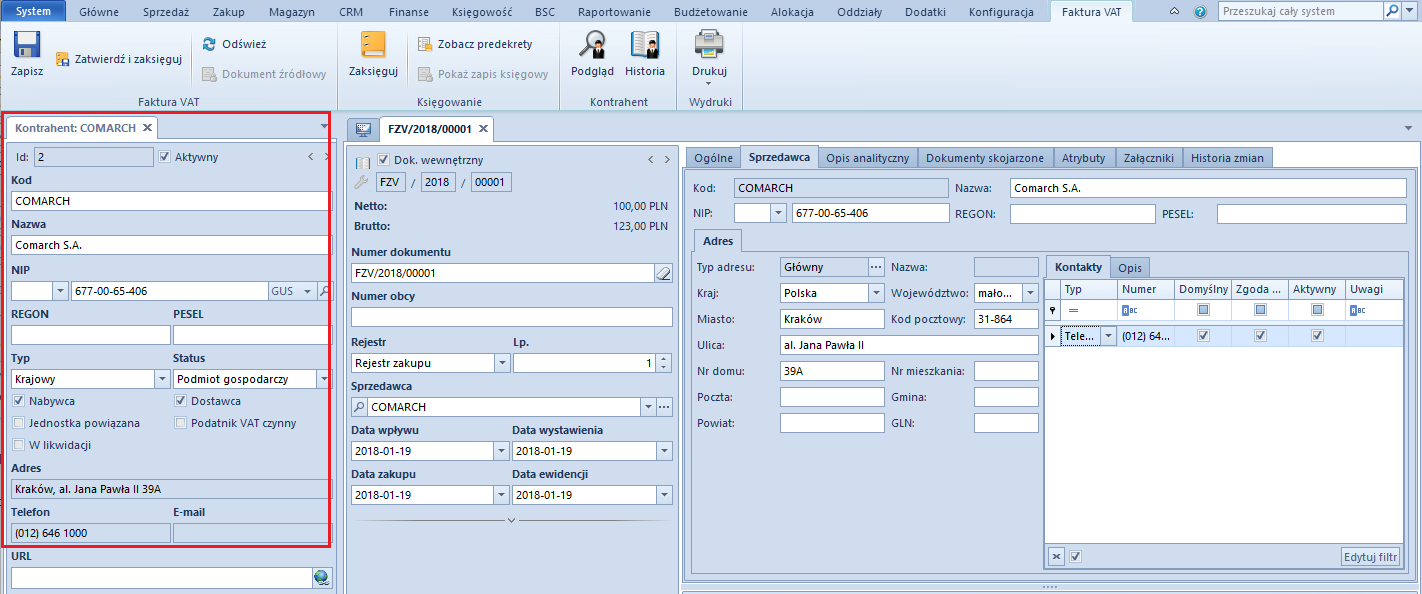Toggle the Aktywny checkbox in Kontrahent panel
Image resolution: width=1422 pixels, height=594 pixels.
pyautogui.click(x=165, y=157)
